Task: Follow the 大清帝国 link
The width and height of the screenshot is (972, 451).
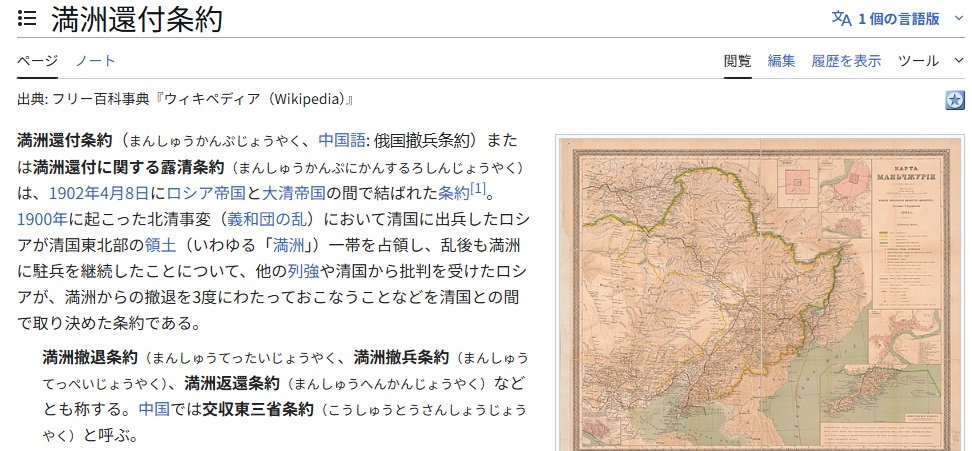Action: (x=294, y=193)
